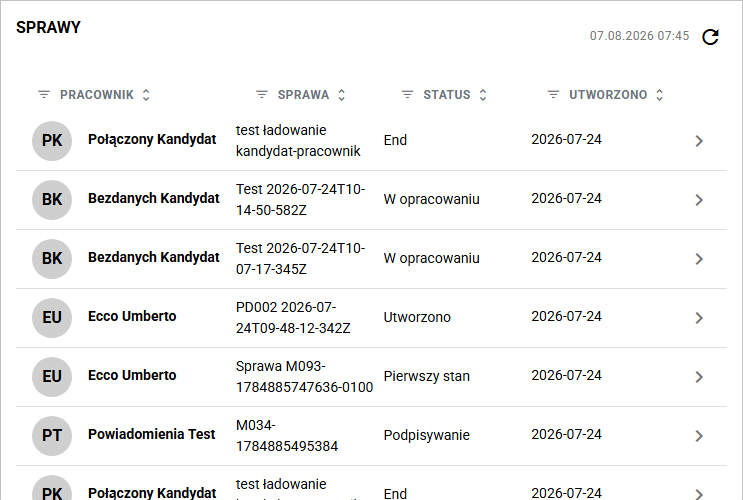
Task: Click EU avatar in Sprawa M093 row
Action: 52,377
